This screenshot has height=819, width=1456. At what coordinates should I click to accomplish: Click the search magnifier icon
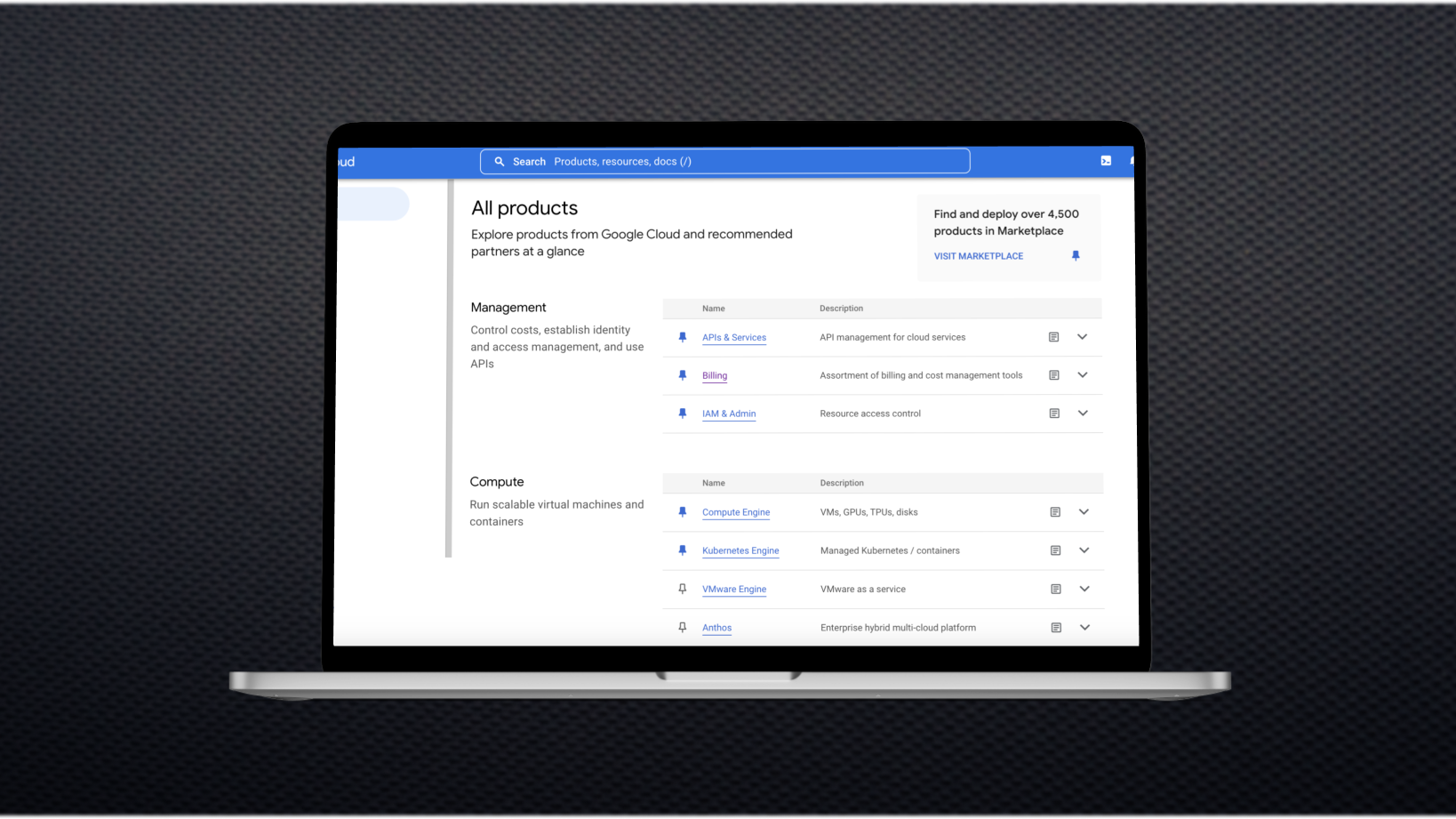[x=500, y=162]
